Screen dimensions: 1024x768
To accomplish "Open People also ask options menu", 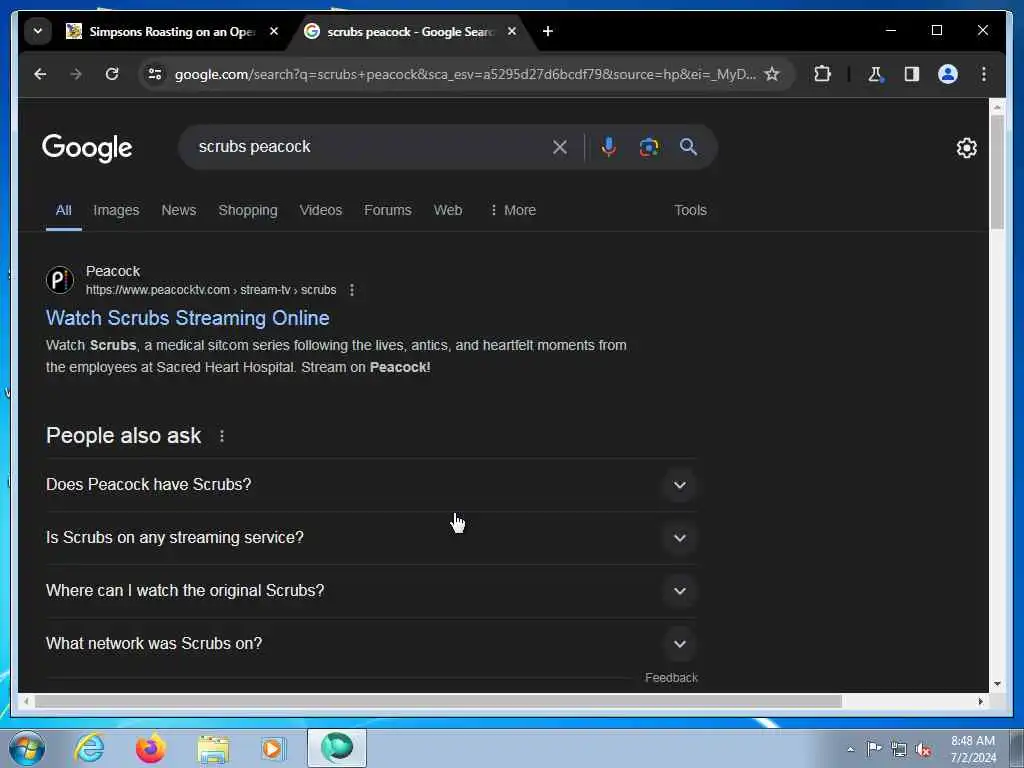I will pos(222,436).
